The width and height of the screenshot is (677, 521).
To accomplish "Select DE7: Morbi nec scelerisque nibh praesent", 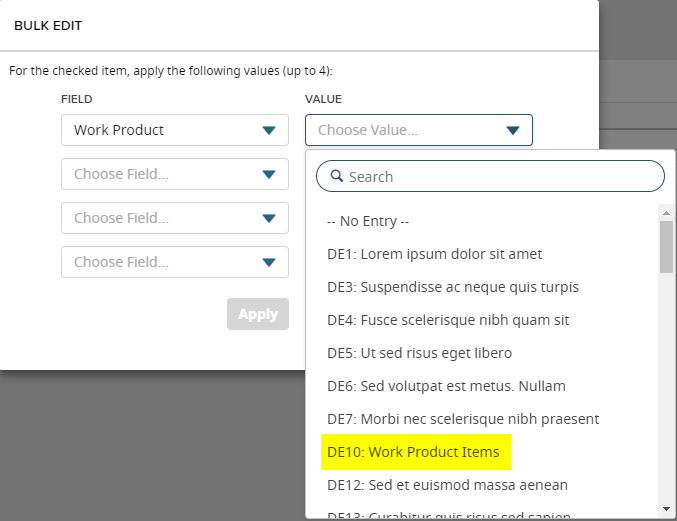I will click(462, 419).
